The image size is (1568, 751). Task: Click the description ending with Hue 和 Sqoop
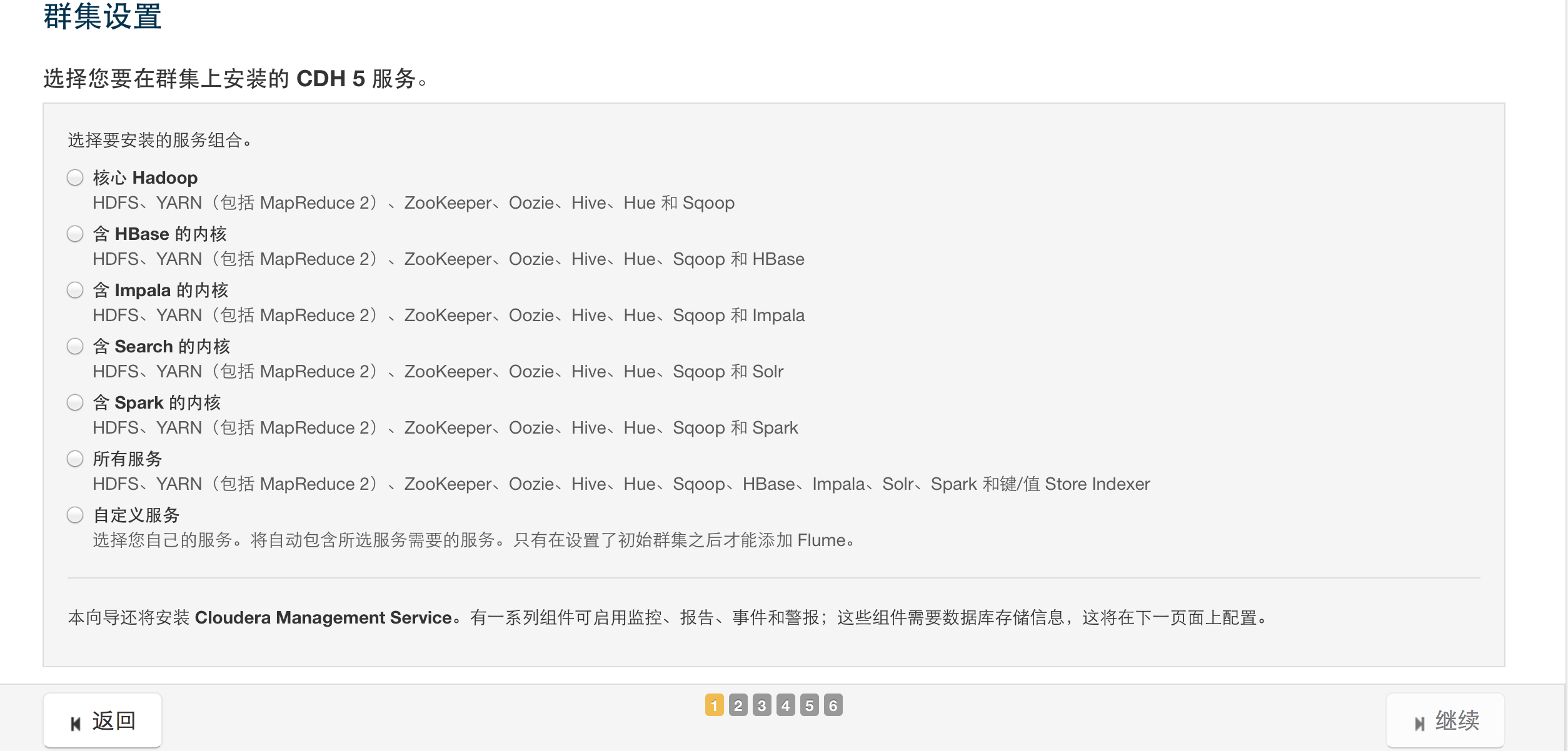click(x=413, y=203)
